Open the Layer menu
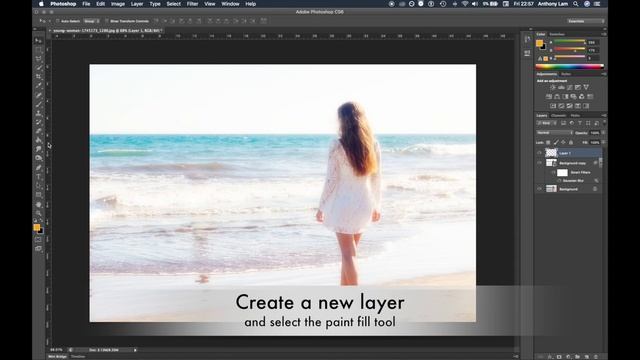Screen dimensions: 640x360 point(137,4)
